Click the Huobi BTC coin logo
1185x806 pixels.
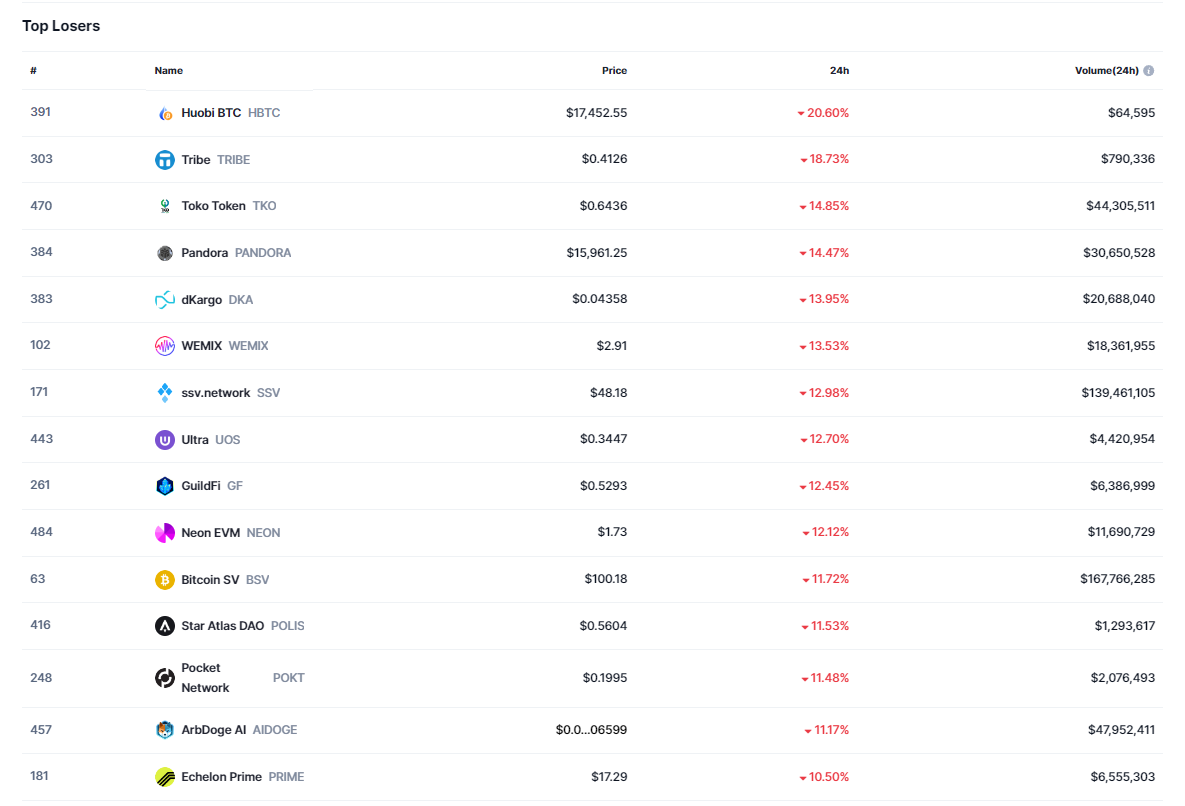click(x=165, y=114)
